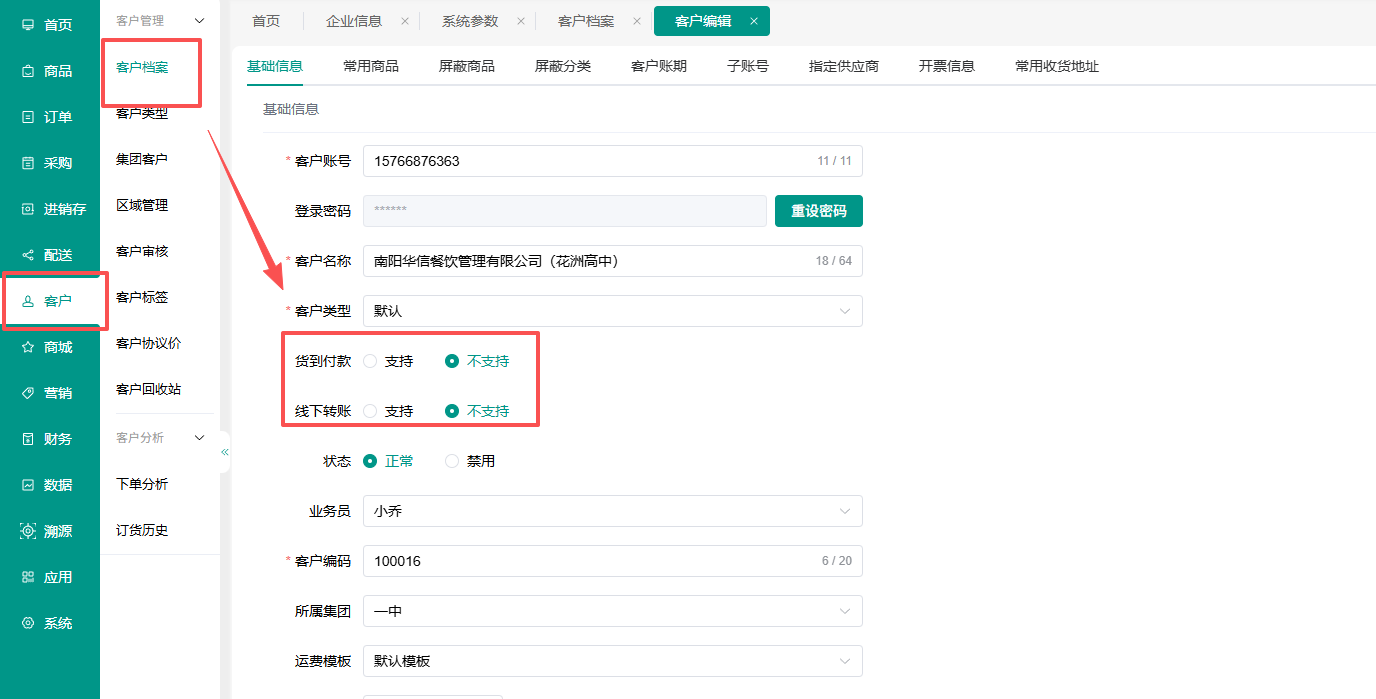
Task: Open the 数据 chart icon in sidebar
Action: tap(28, 485)
